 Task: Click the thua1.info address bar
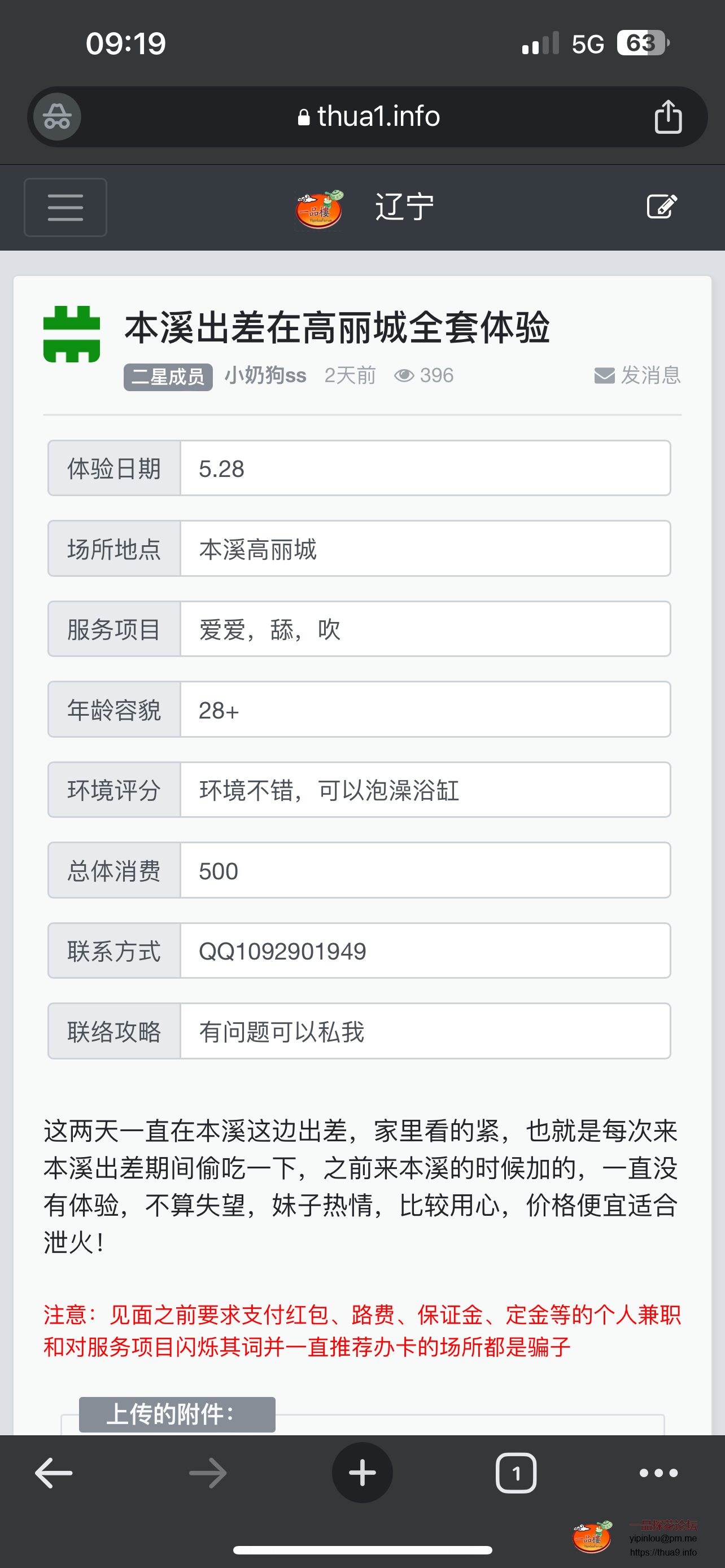point(369,117)
